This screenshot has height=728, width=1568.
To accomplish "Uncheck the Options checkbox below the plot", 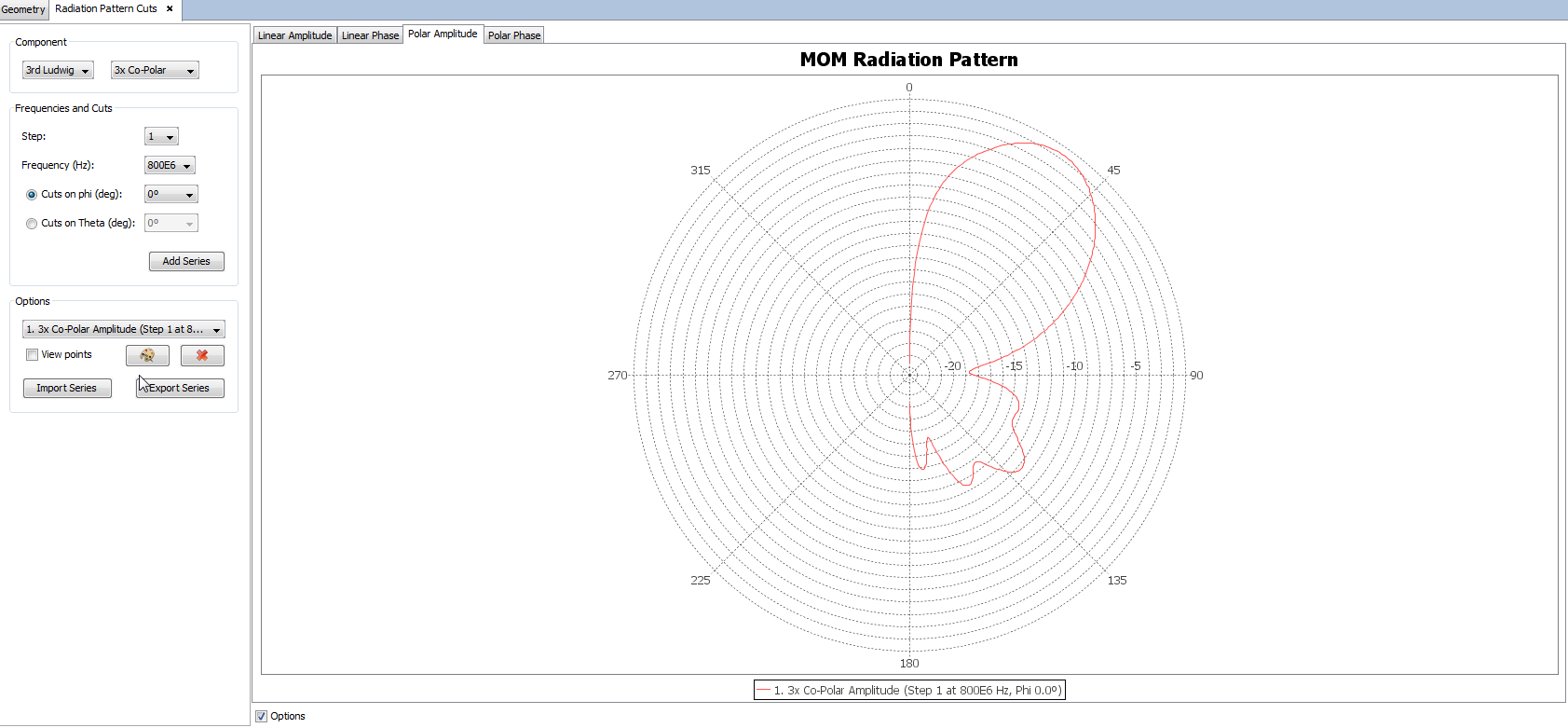I will point(261,716).
